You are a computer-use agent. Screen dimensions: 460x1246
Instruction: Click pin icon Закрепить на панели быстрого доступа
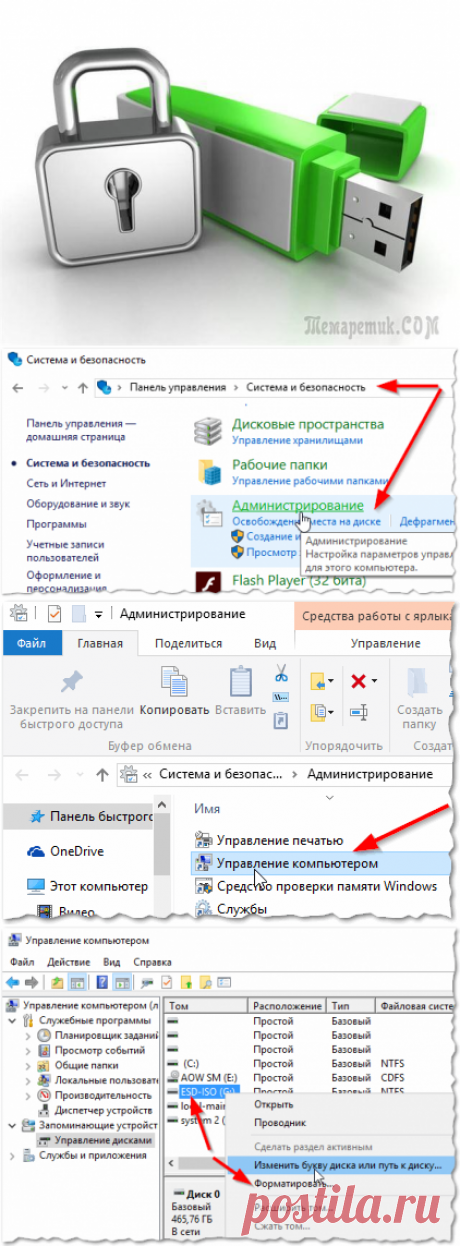coord(72,682)
